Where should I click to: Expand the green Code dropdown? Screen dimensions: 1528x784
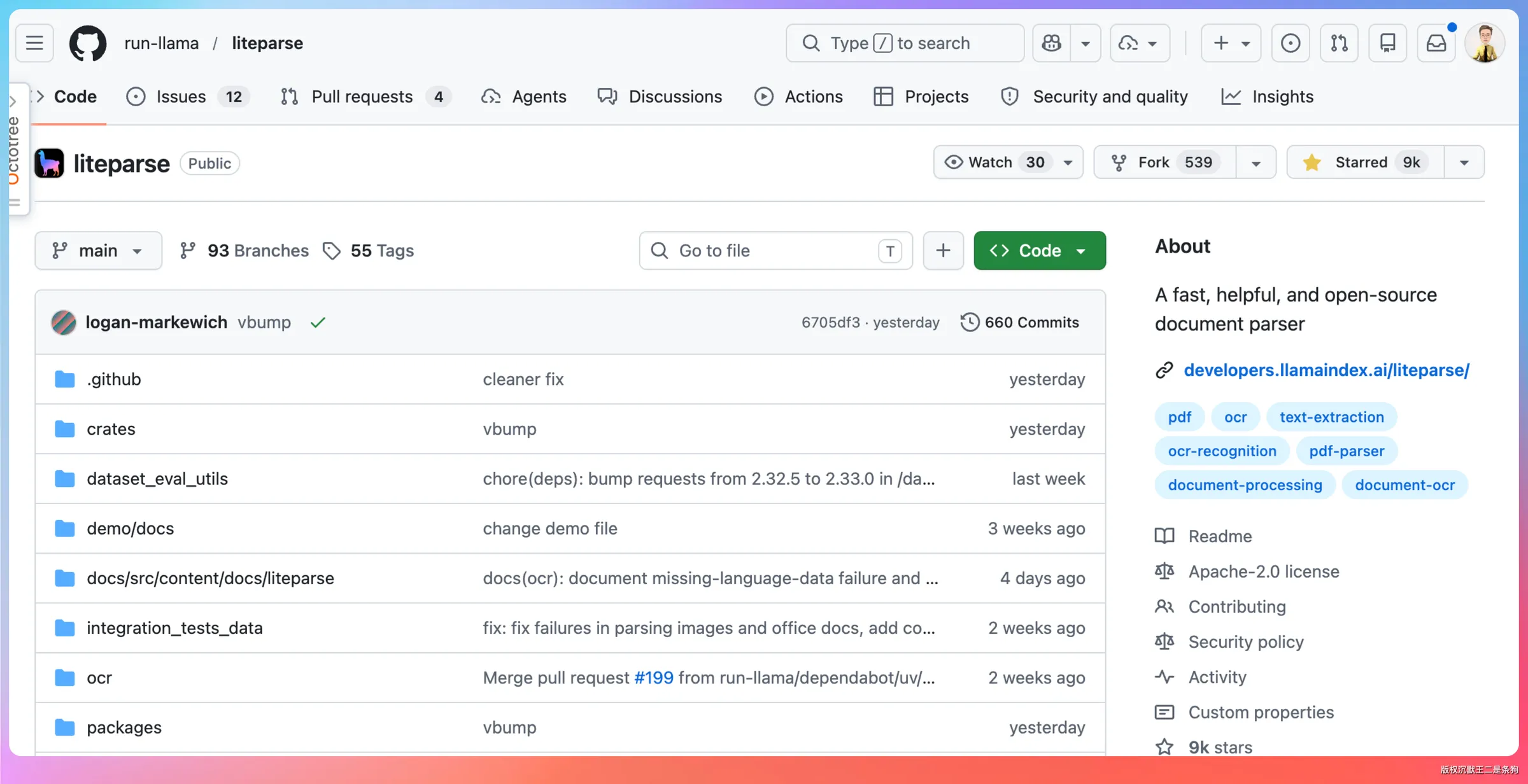coord(1040,251)
